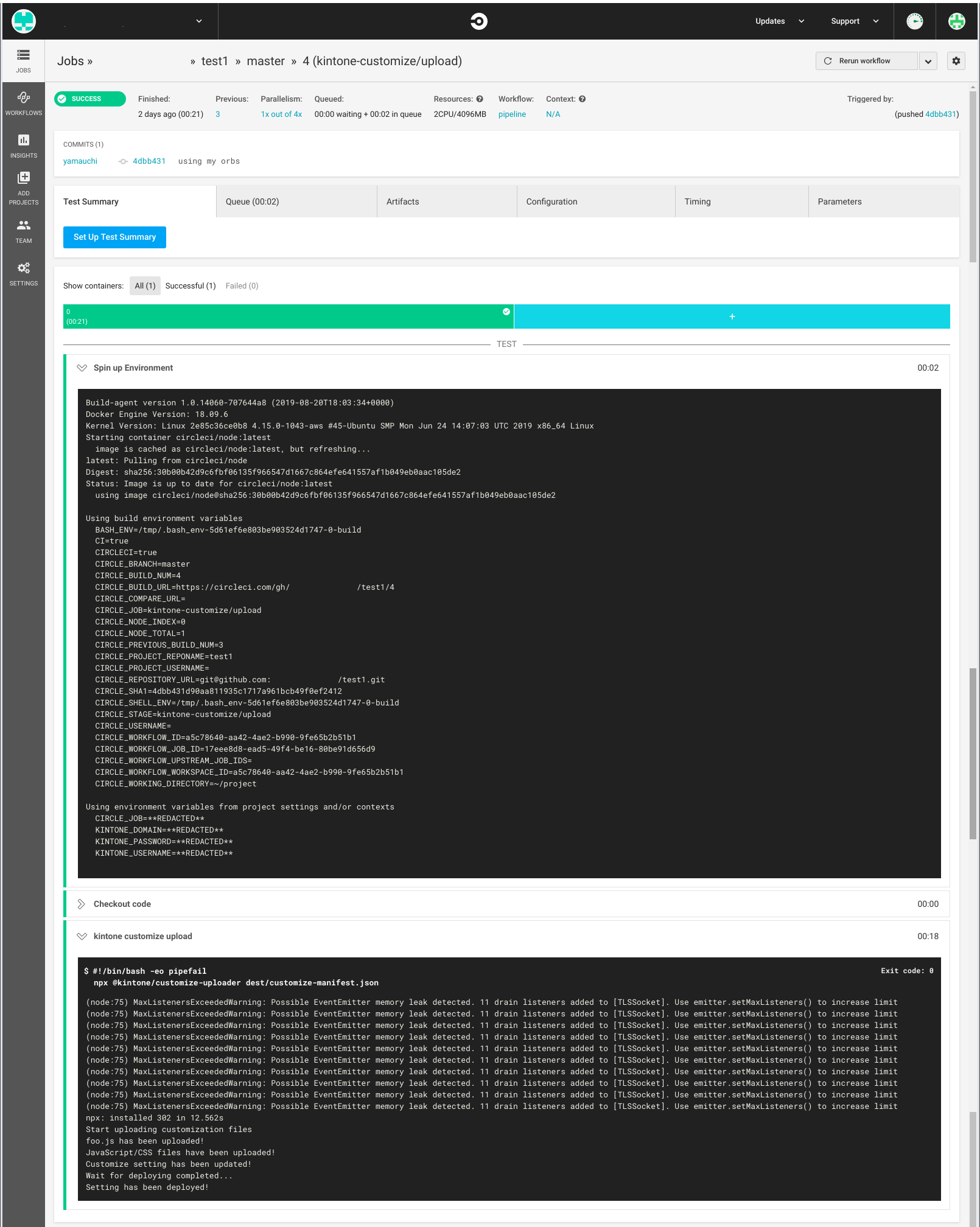
Task: Click the CircleCI logo in header
Action: tap(479, 21)
